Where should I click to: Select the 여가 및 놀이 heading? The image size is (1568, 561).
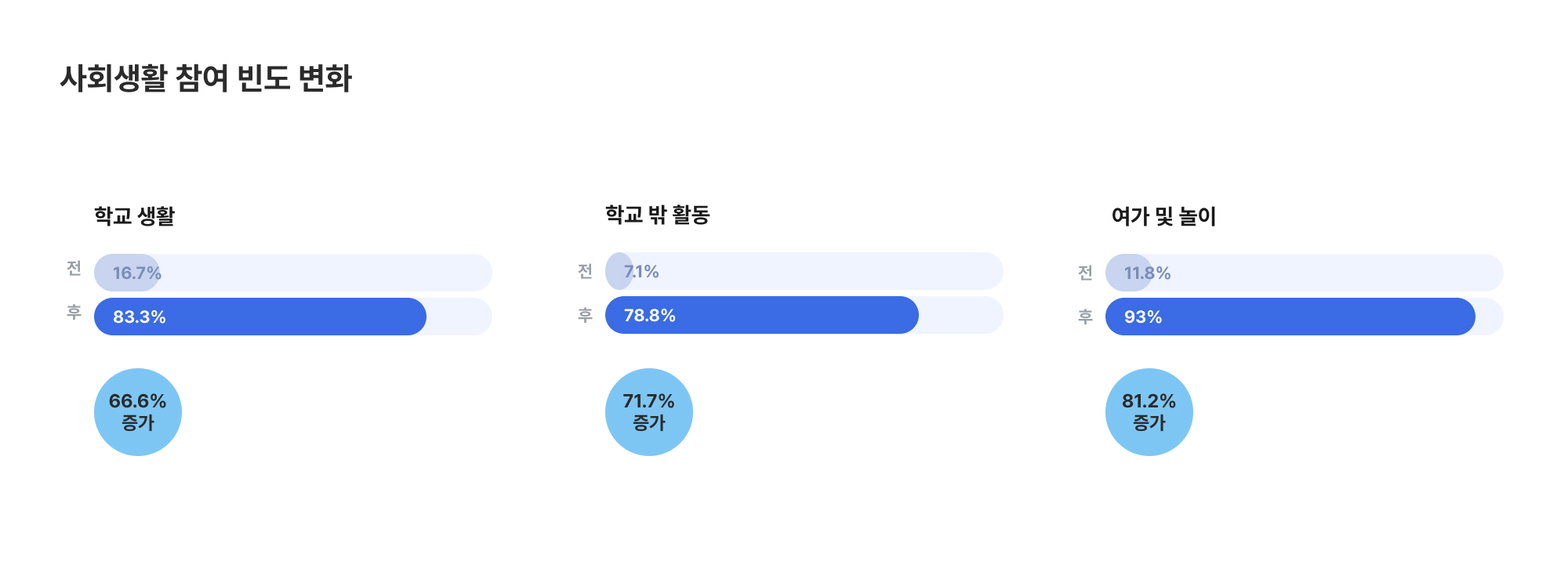(1163, 216)
